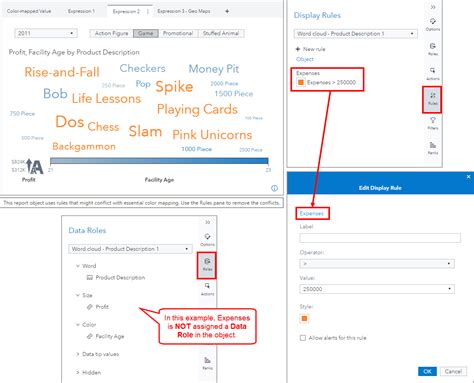Click the word Spike in cloud
This screenshot has width=474, height=383.
174,87
